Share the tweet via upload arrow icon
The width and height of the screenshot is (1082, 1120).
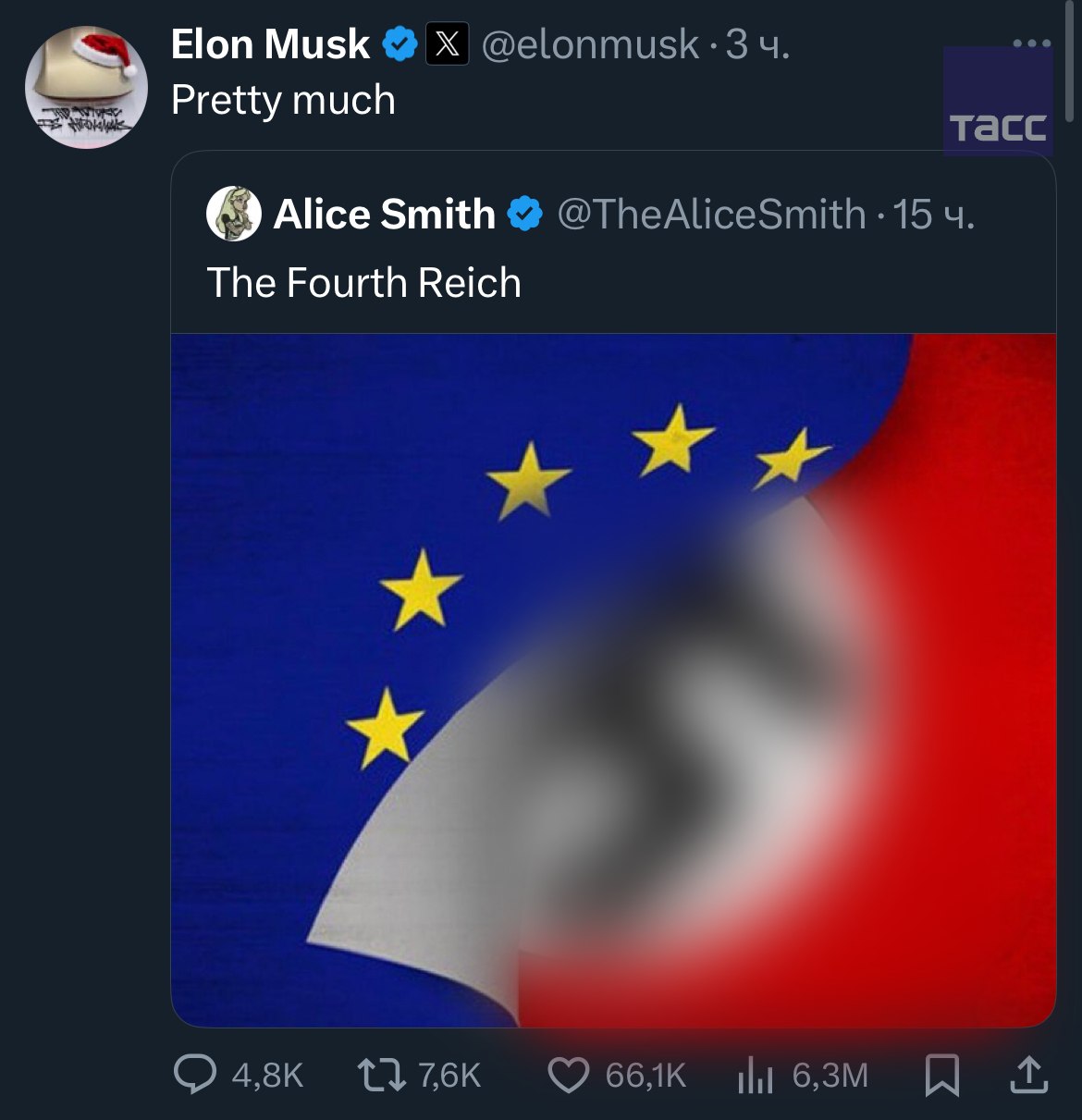pos(1028,1075)
